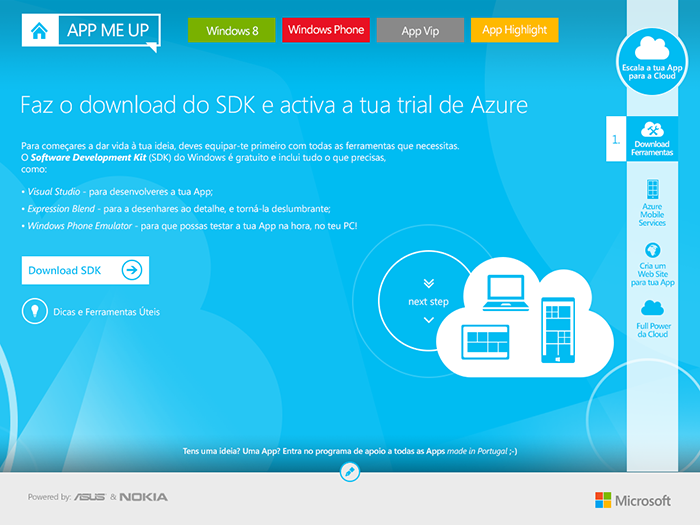This screenshot has height=525, width=700.
Task: Click the tablet icon in the cloud
Action: coord(485,342)
